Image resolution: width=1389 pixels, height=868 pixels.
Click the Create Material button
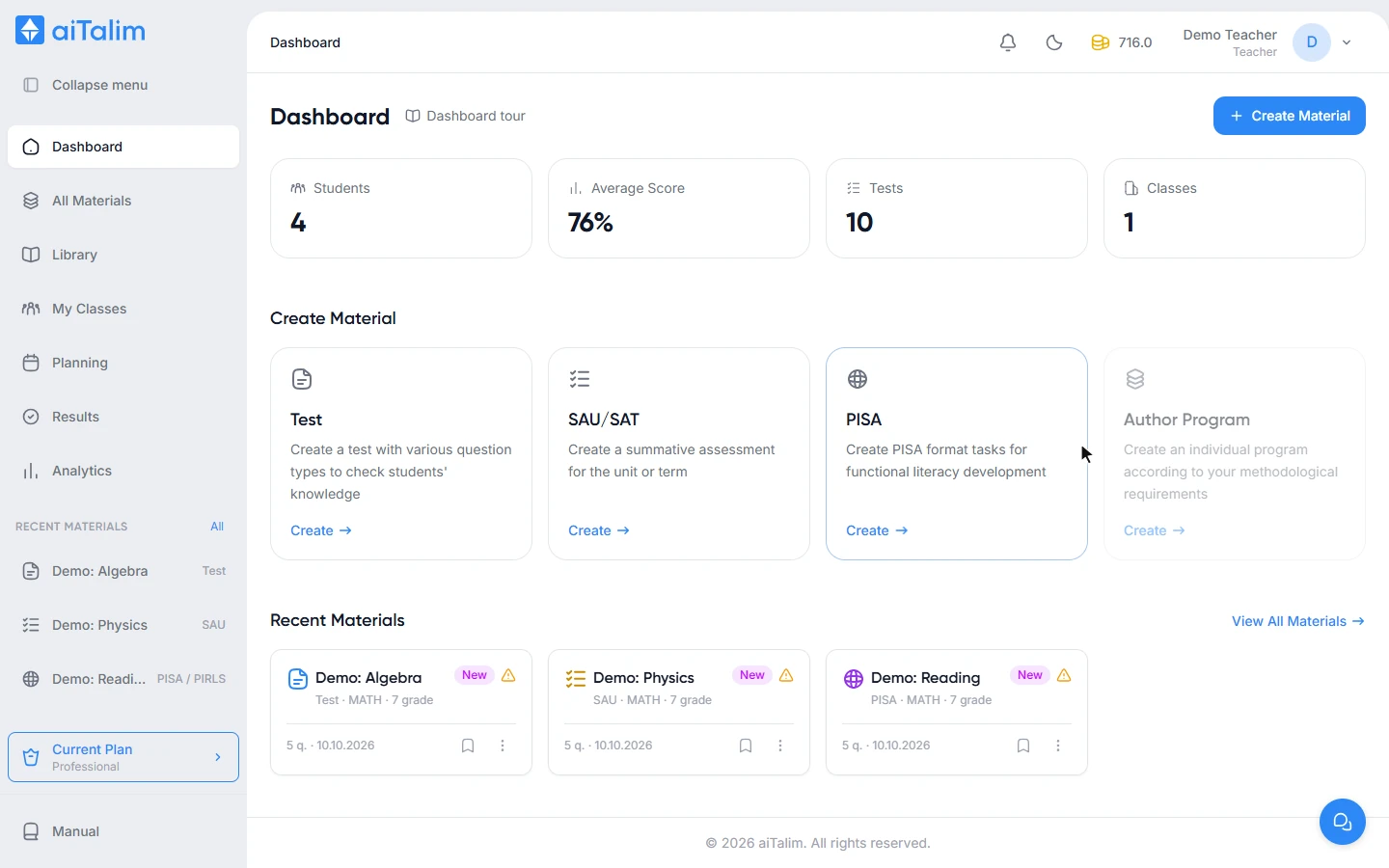coord(1290,116)
